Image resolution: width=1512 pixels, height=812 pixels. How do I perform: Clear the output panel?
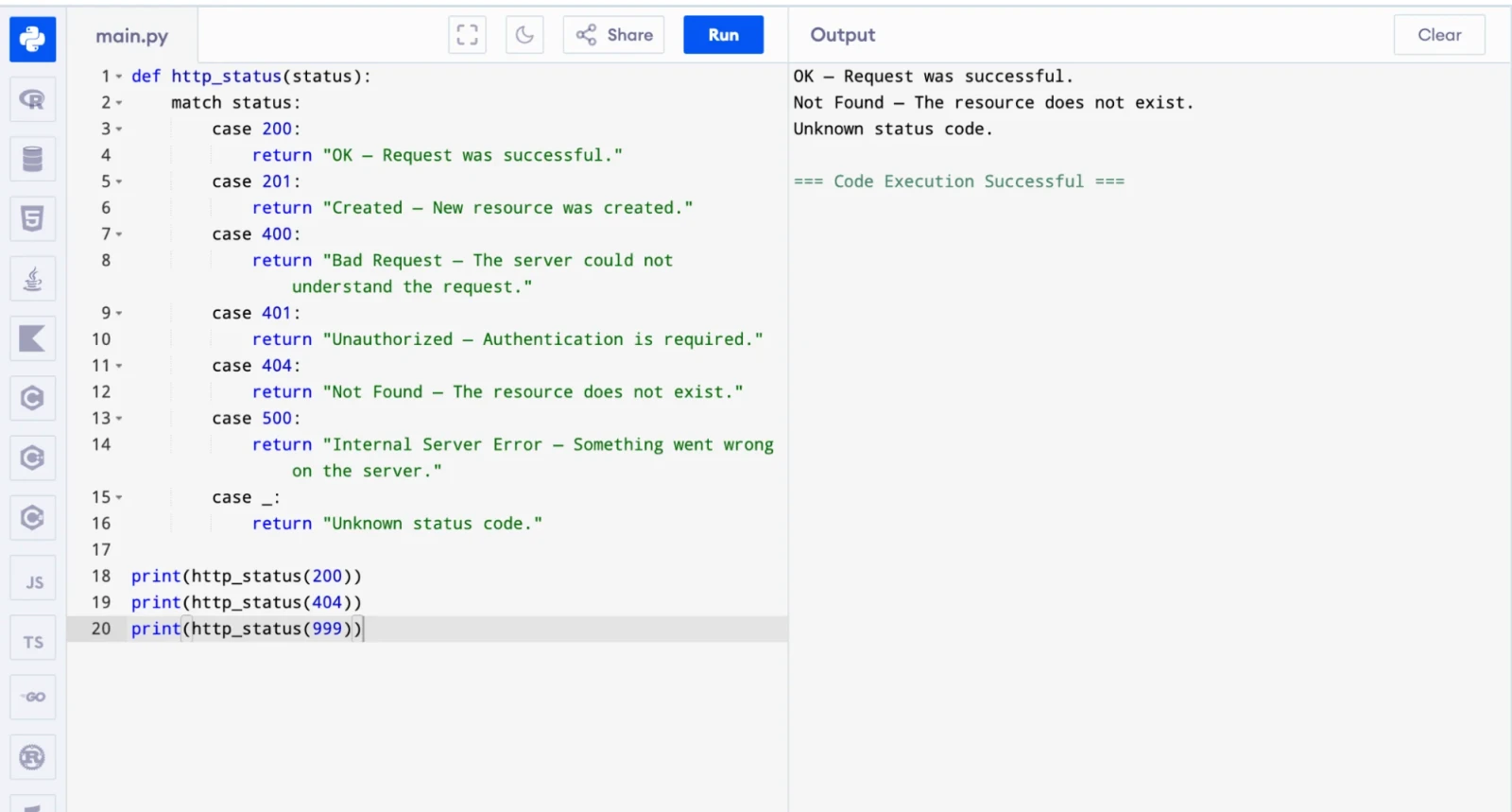point(1439,35)
